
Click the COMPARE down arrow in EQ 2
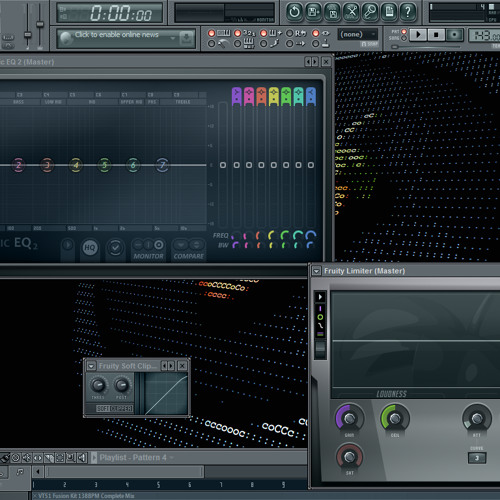click(180, 245)
